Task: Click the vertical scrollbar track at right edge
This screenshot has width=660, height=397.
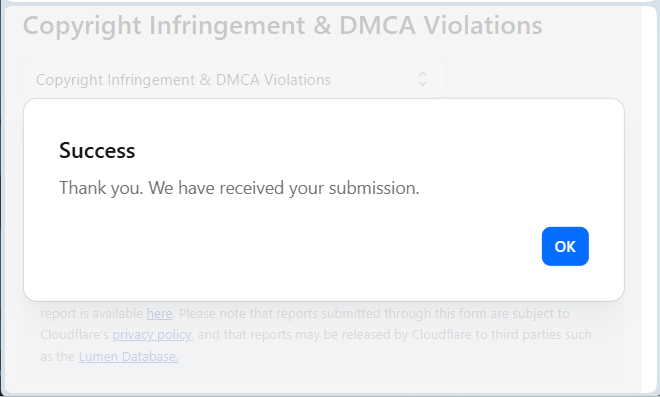Action: click(x=651, y=198)
